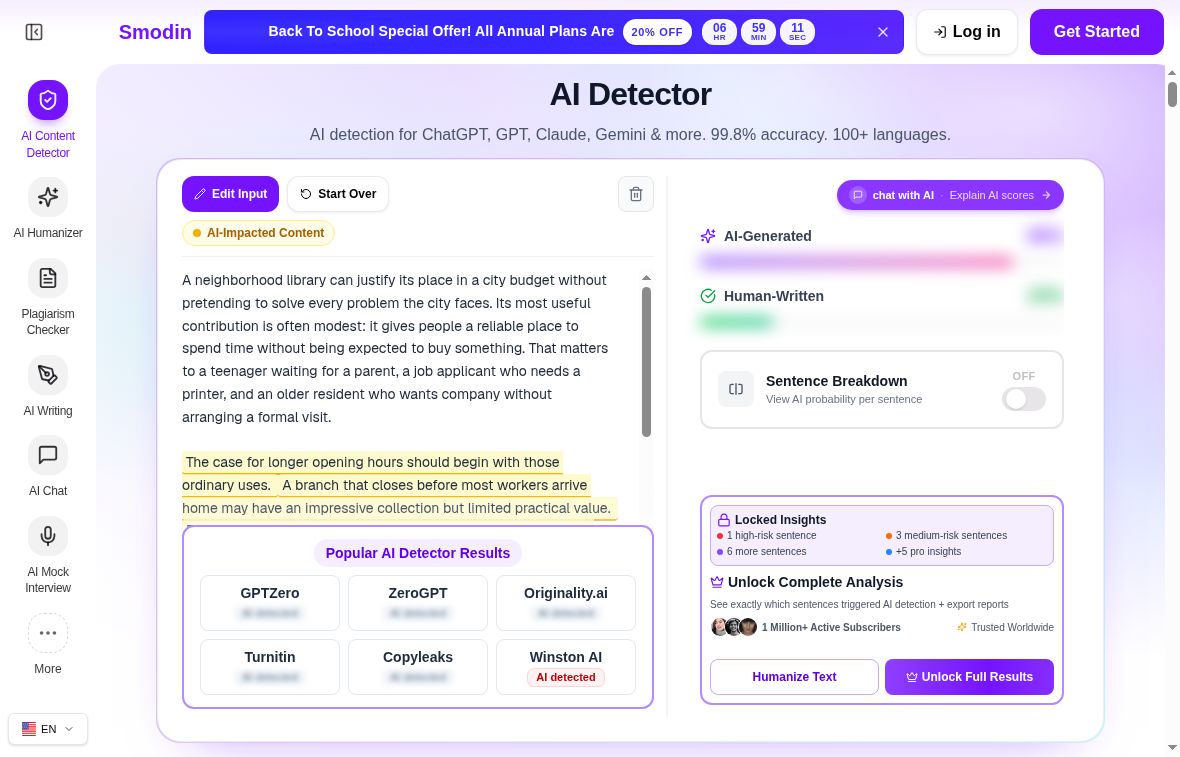This screenshot has width=1180, height=757.
Task: Click the trash delete icon
Action: tap(636, 194)
